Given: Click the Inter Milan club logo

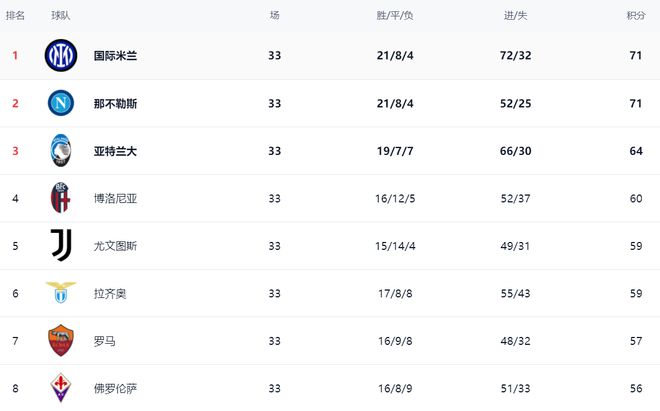Looking at the screenshot, I should tap(60, 55).
